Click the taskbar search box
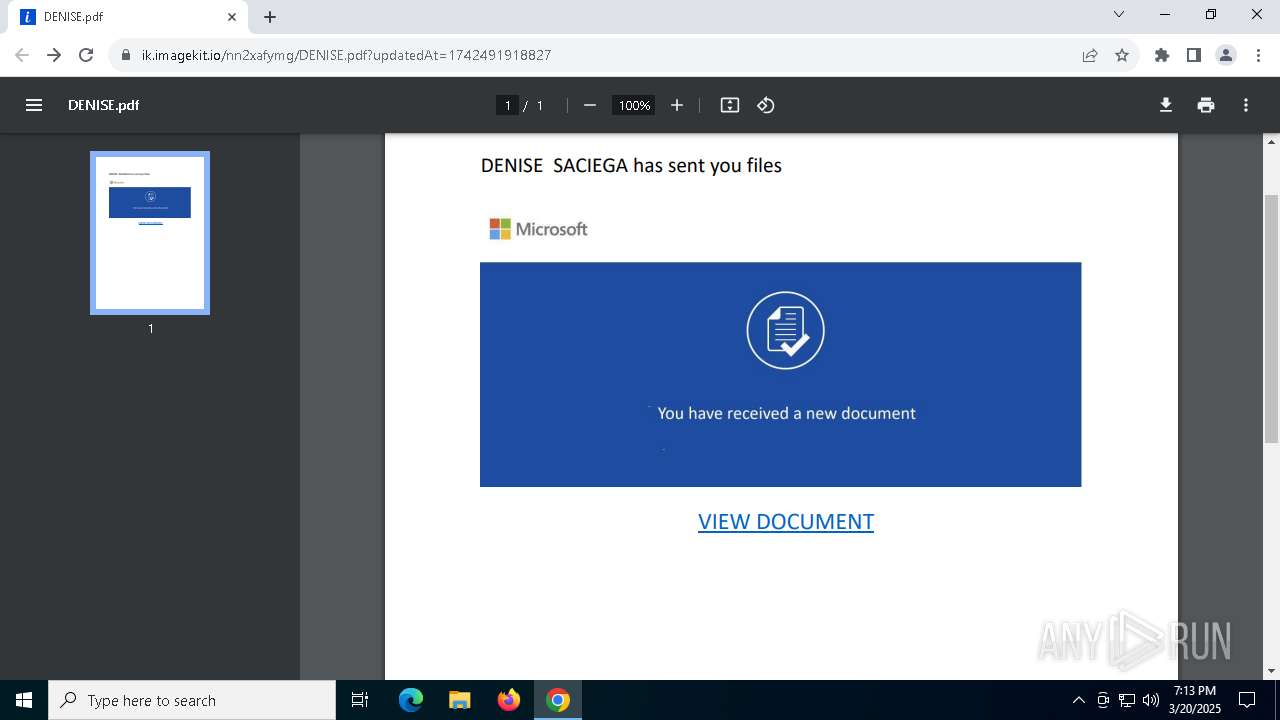This screenshot has height=720, width=1280. point(192,700)
